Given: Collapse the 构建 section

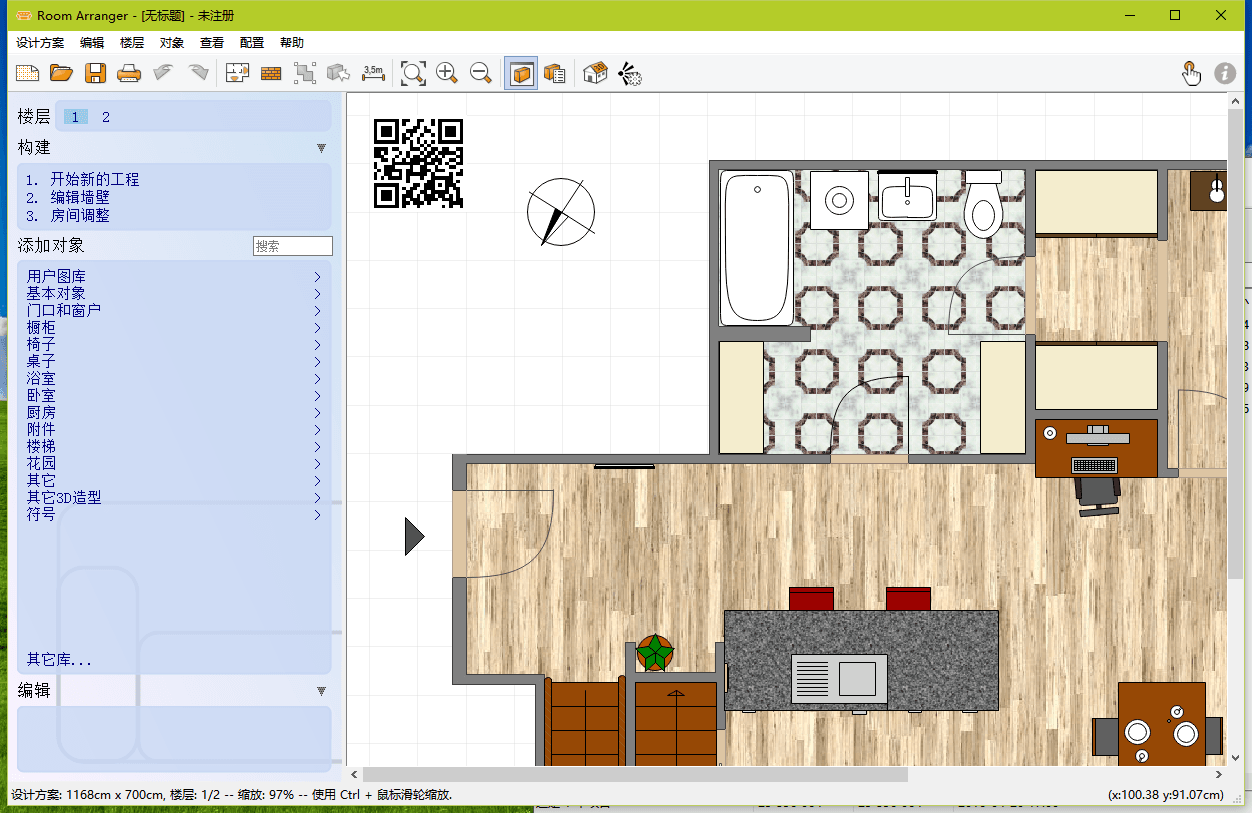Looking at the screenshot, I should click(x=321, y=148).
